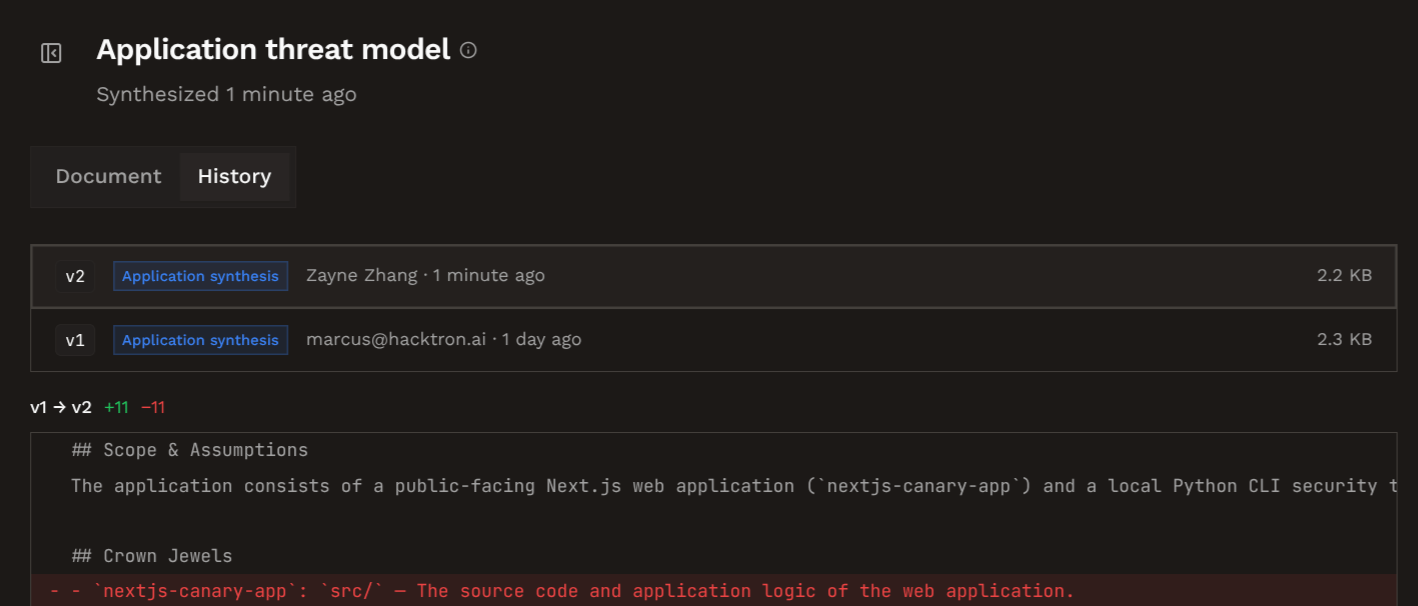Select the v1 version badge
This screenshot has width=1418, height=606.
[x=75, y=340]
